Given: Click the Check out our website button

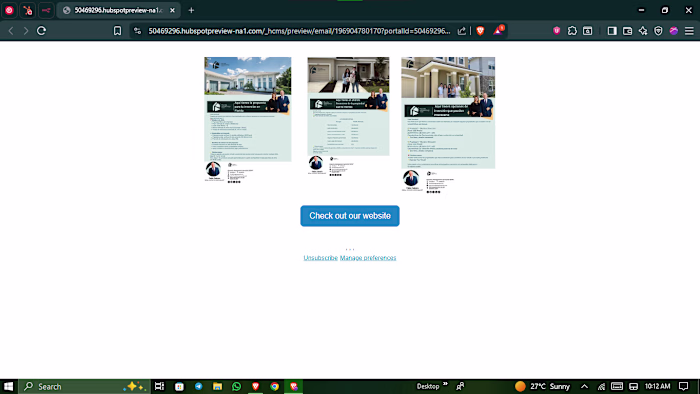Looking at the screenshot, I should (350, 216).
